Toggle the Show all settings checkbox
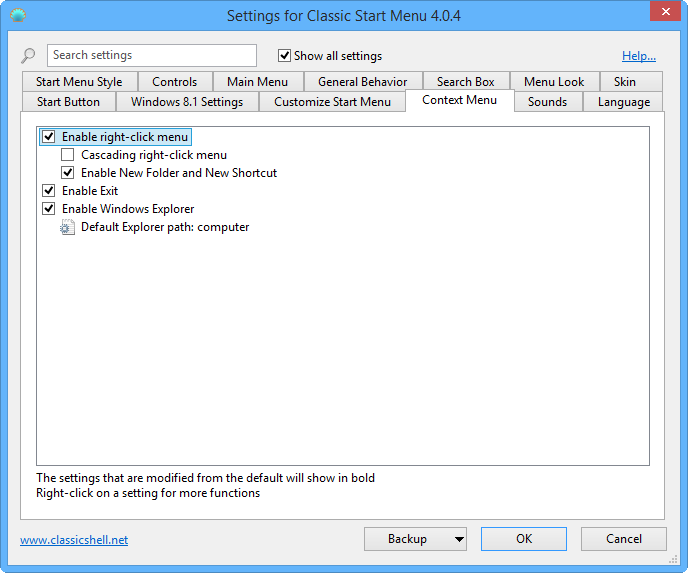Screen dimensions: 688x573 (x=284, y=56)
